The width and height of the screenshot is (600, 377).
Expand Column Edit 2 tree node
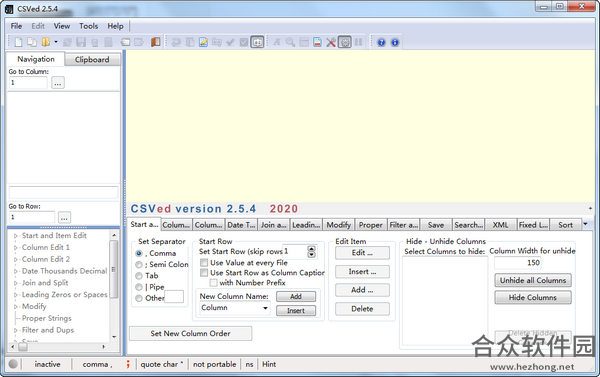click(16, 259)
